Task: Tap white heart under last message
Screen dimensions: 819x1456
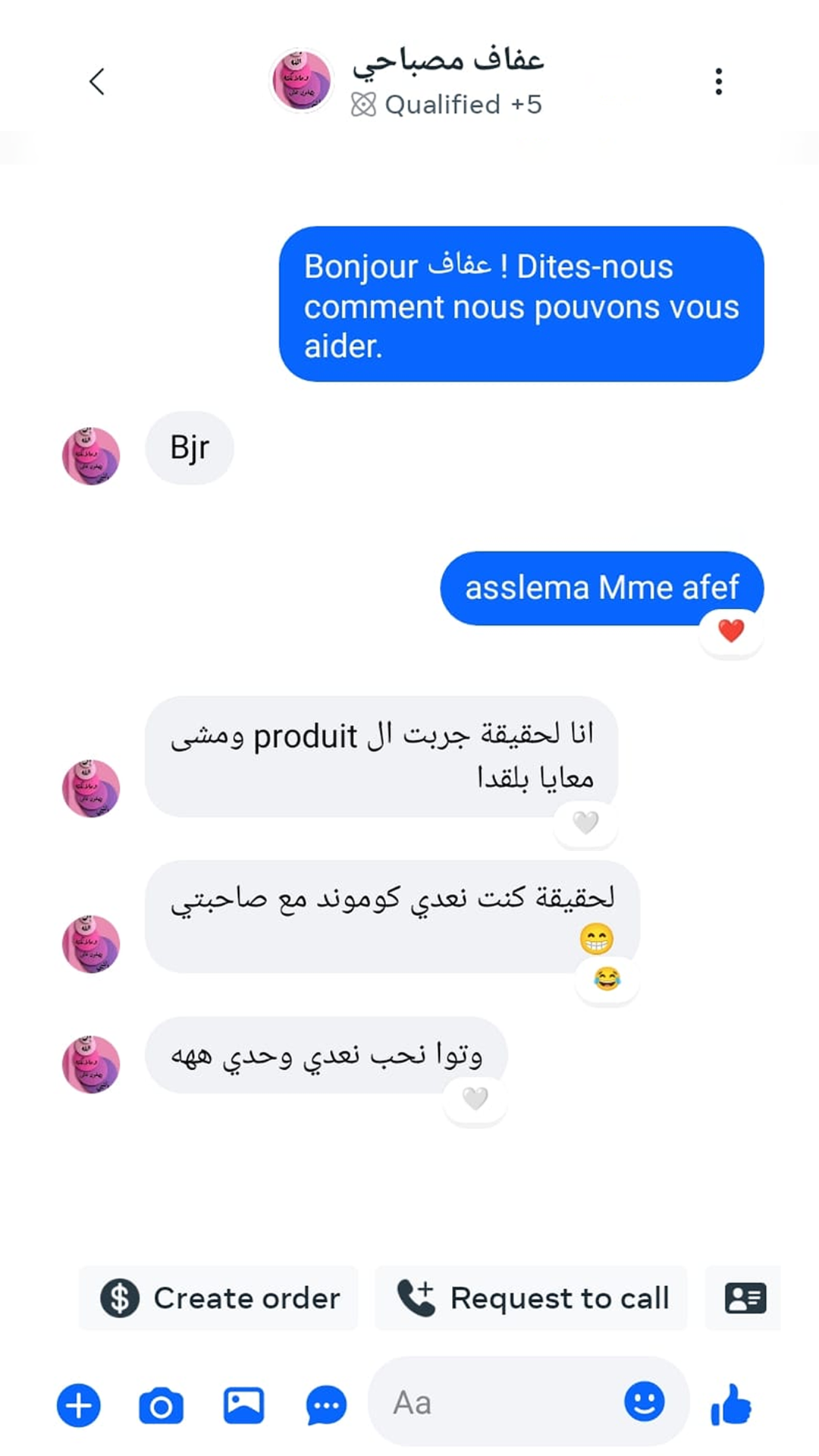Action: pos(475,1098)
